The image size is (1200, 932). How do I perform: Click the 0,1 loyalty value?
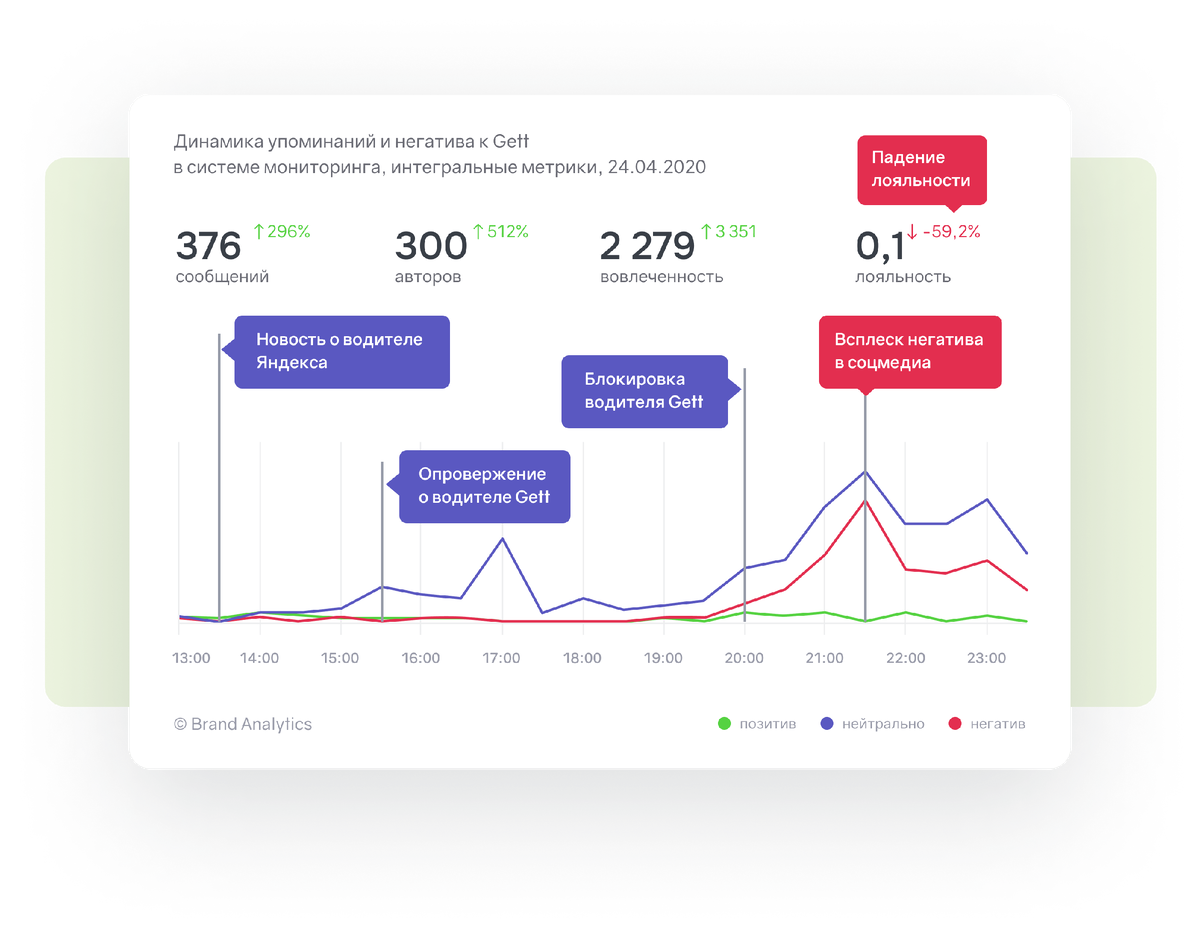(x=880, y=246)
